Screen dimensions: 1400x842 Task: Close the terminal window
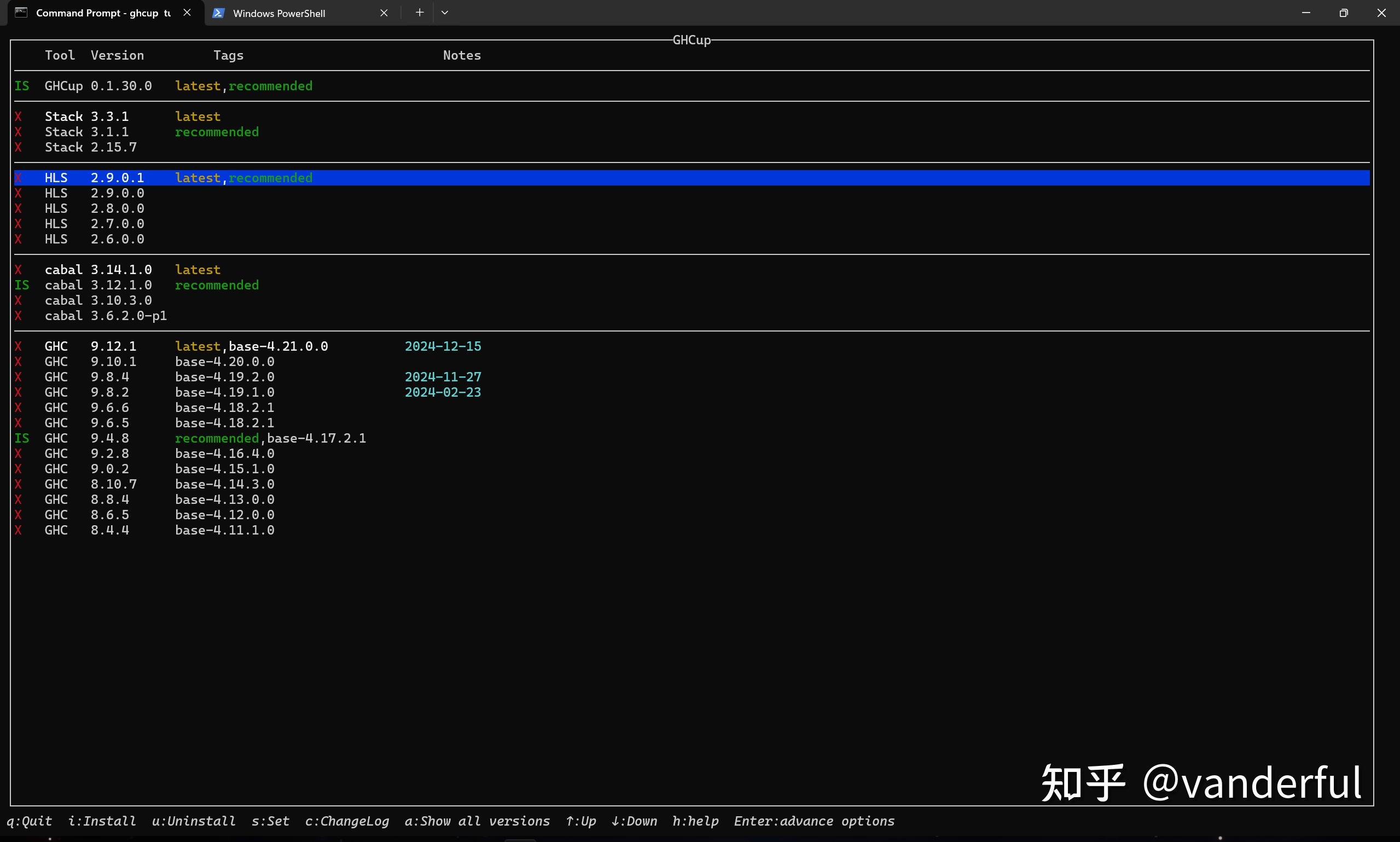point(1381,13)
